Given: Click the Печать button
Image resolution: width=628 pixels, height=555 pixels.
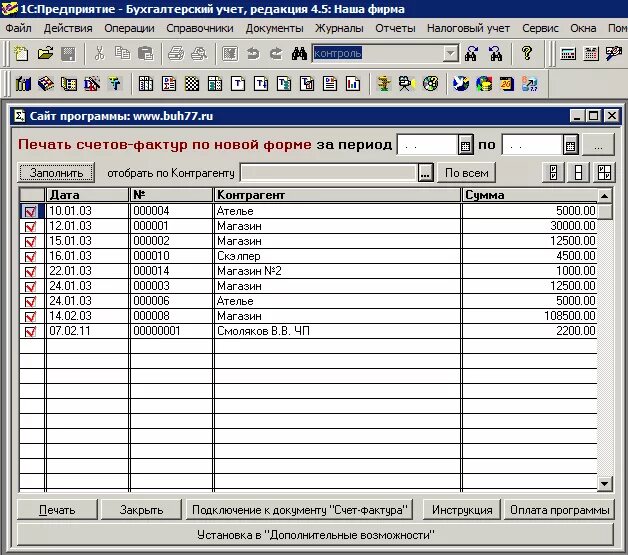Looking at the screenshot, I should [x=57, y=510].
